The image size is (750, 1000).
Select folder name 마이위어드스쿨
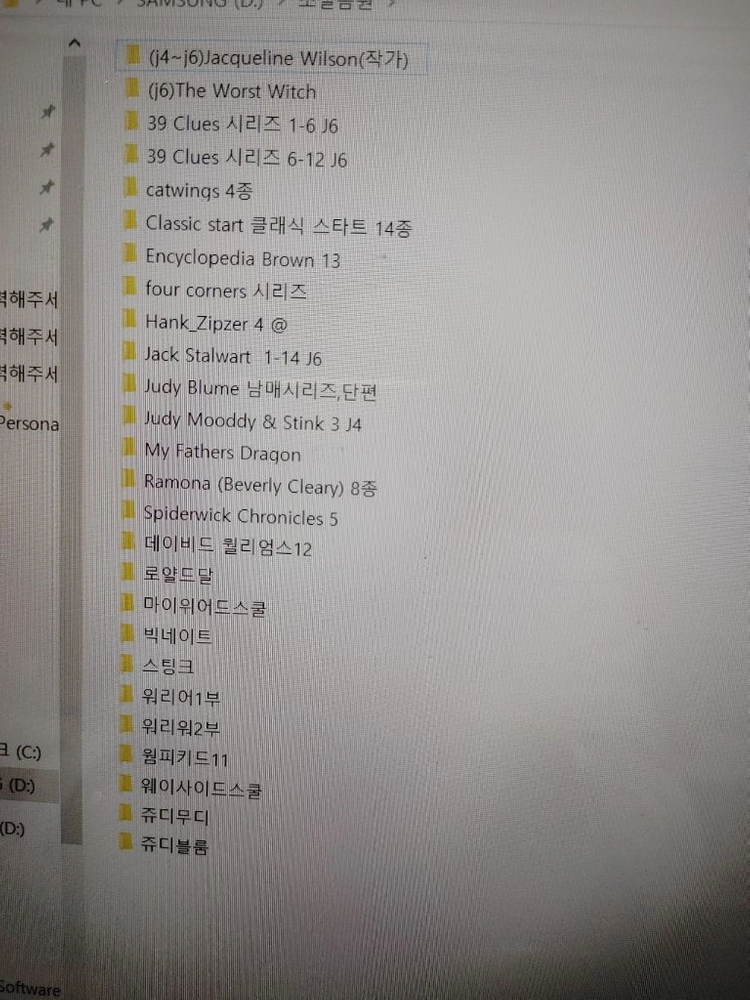pyautogui.click(x=204, y=607)
